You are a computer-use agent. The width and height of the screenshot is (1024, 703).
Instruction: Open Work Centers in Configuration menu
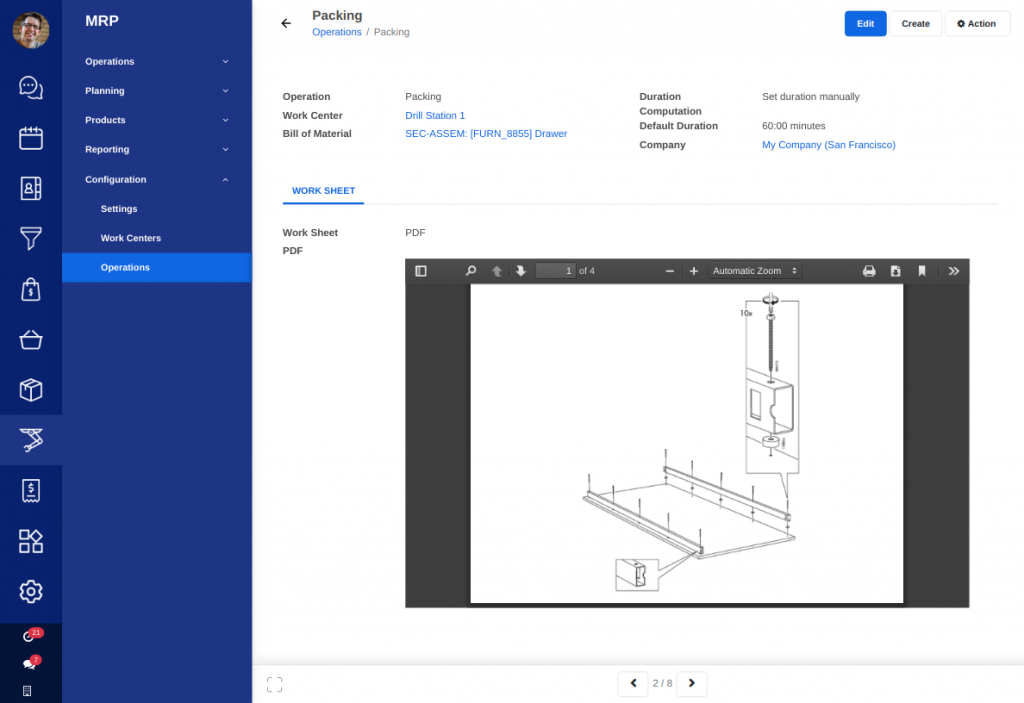click(x=131, y=238)
